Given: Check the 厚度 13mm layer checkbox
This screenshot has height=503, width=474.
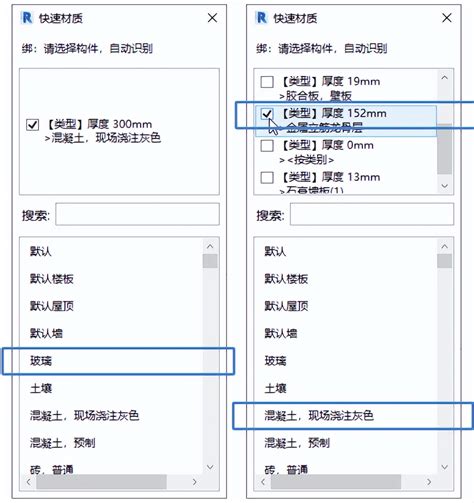Looking at the screenshot, I should tap(267, 178).
